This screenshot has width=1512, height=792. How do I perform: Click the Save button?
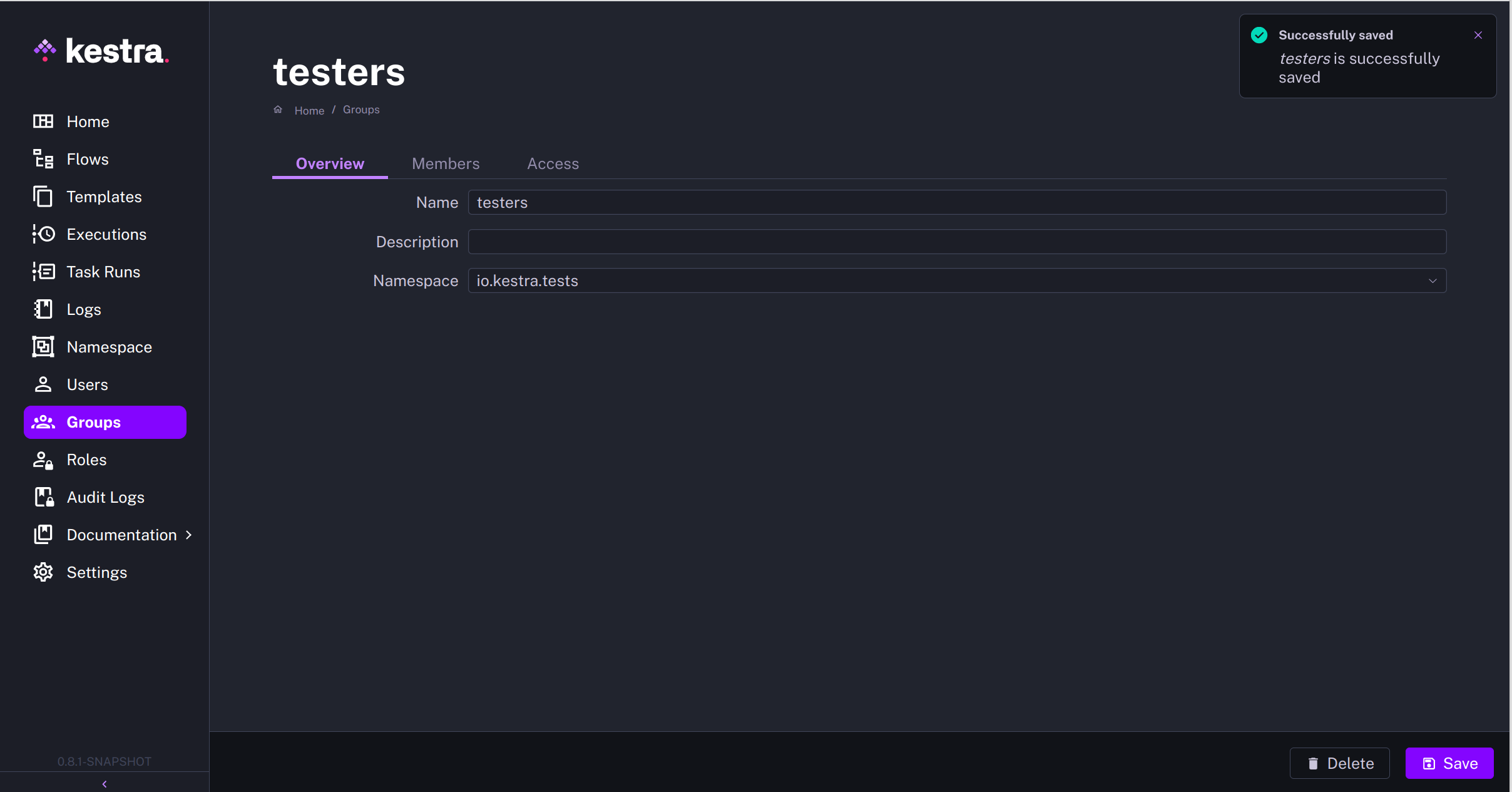click(1449, 763)
